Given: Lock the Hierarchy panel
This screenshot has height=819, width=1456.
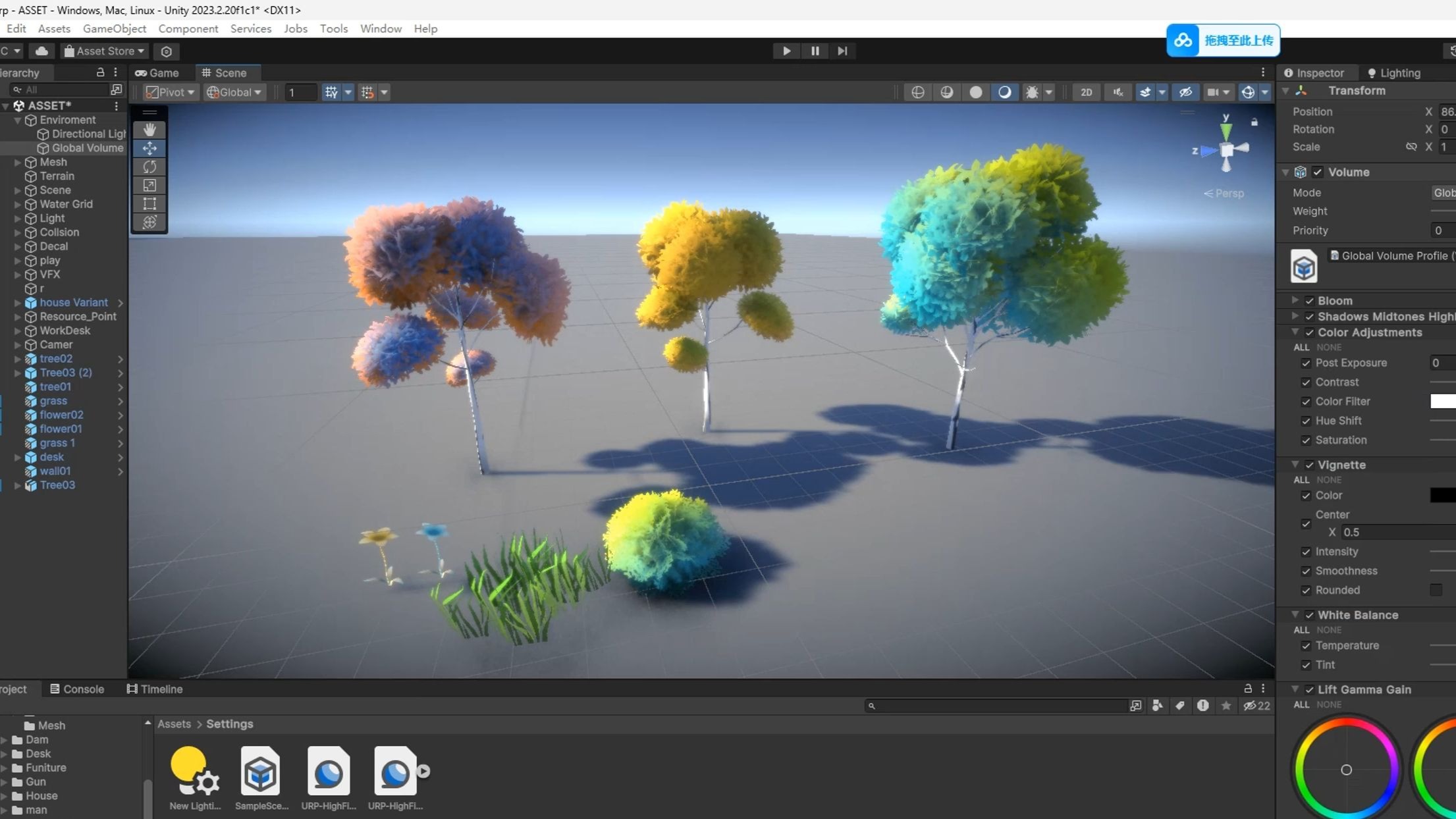Looking at the screenshot, I should [100, 72].
